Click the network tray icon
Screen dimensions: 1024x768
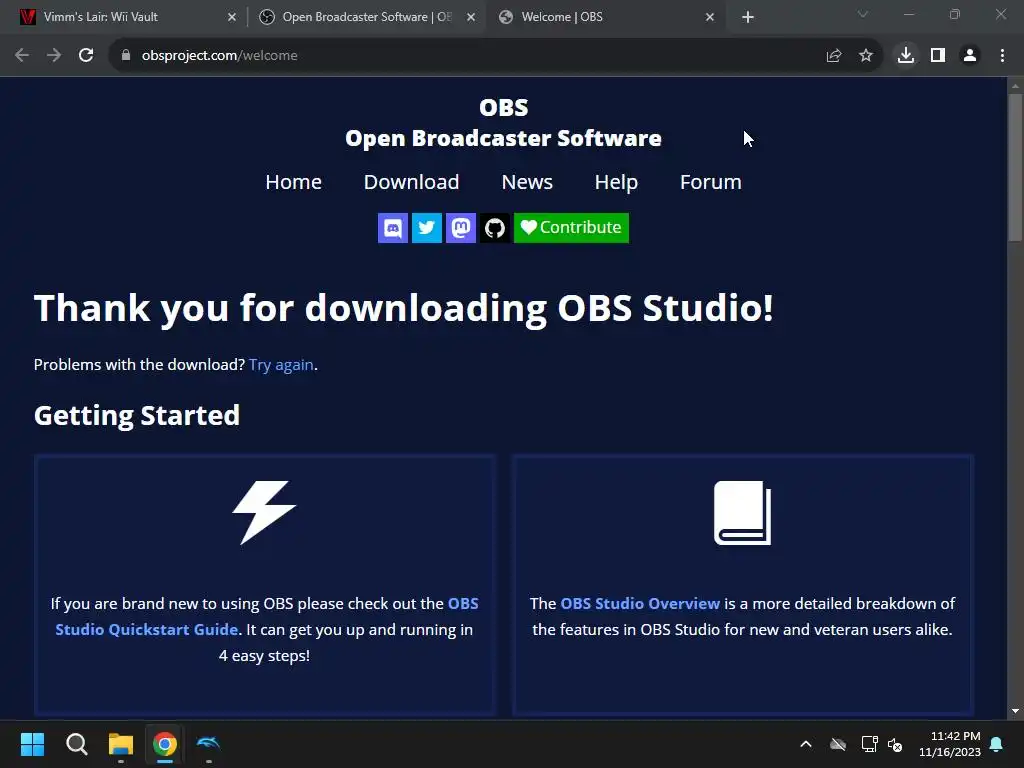coord(869,744)
